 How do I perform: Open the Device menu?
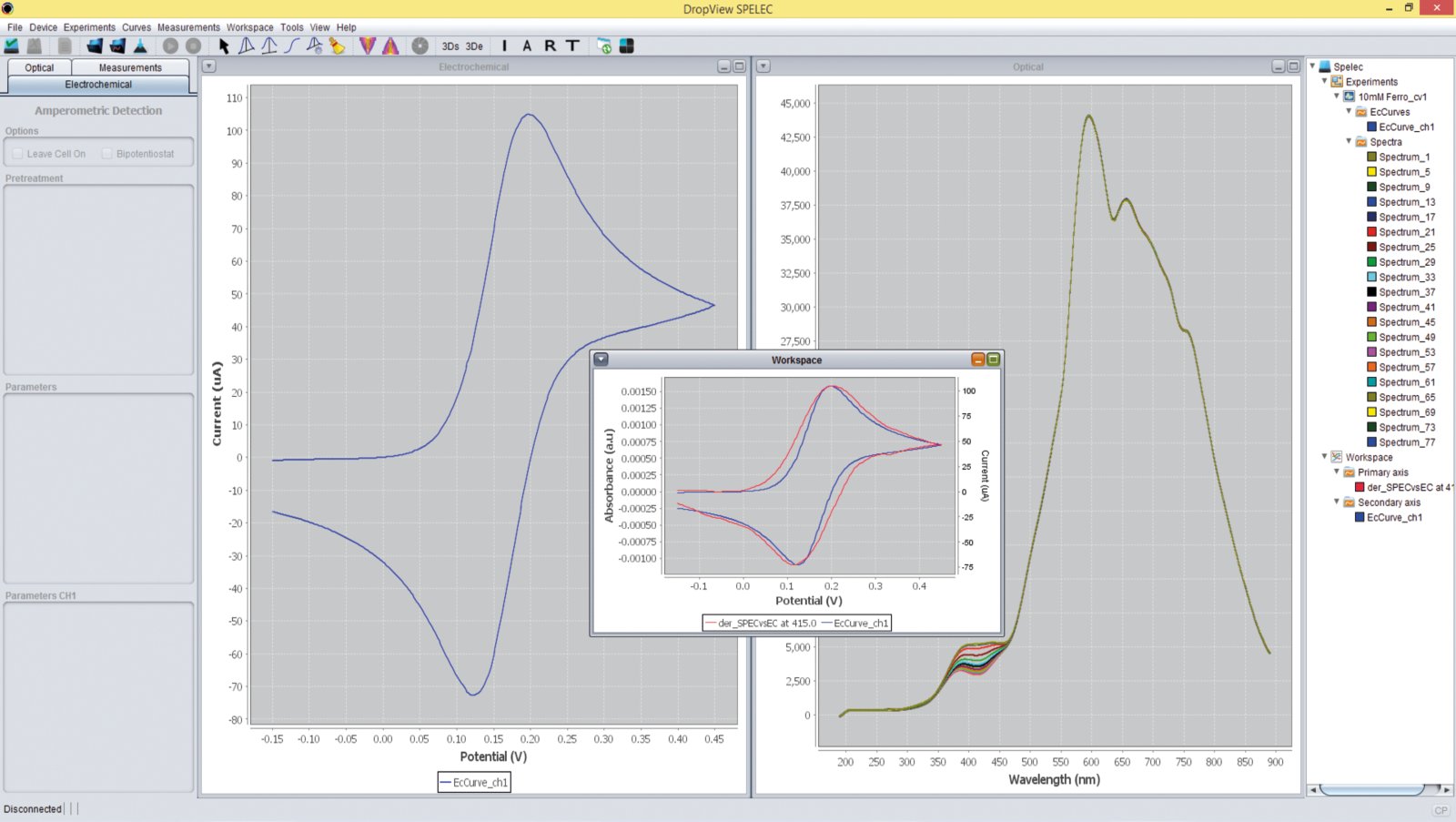tap(43, 27)
